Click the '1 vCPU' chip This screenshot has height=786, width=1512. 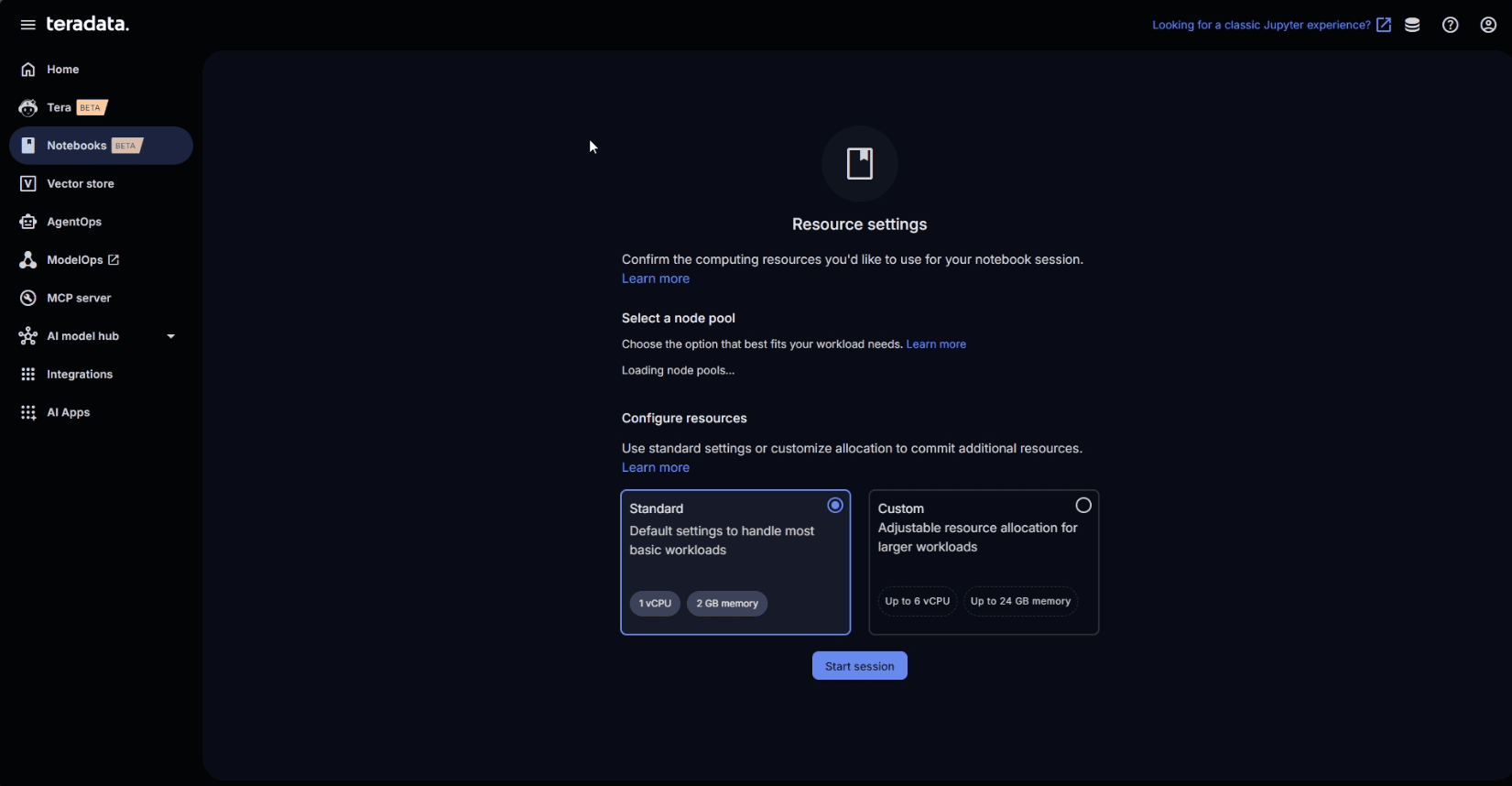(x=655, y=604)
